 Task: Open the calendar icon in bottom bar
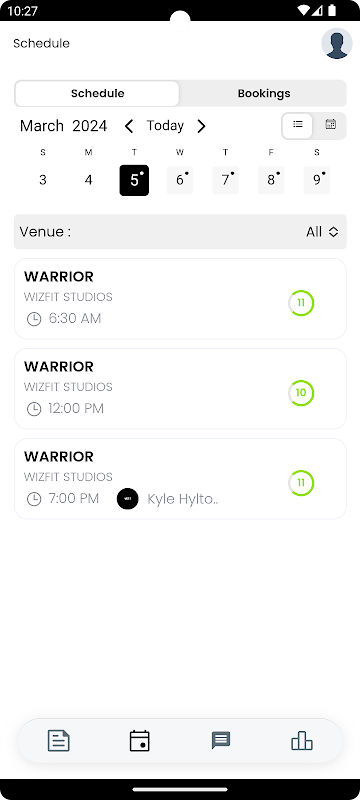140,741
